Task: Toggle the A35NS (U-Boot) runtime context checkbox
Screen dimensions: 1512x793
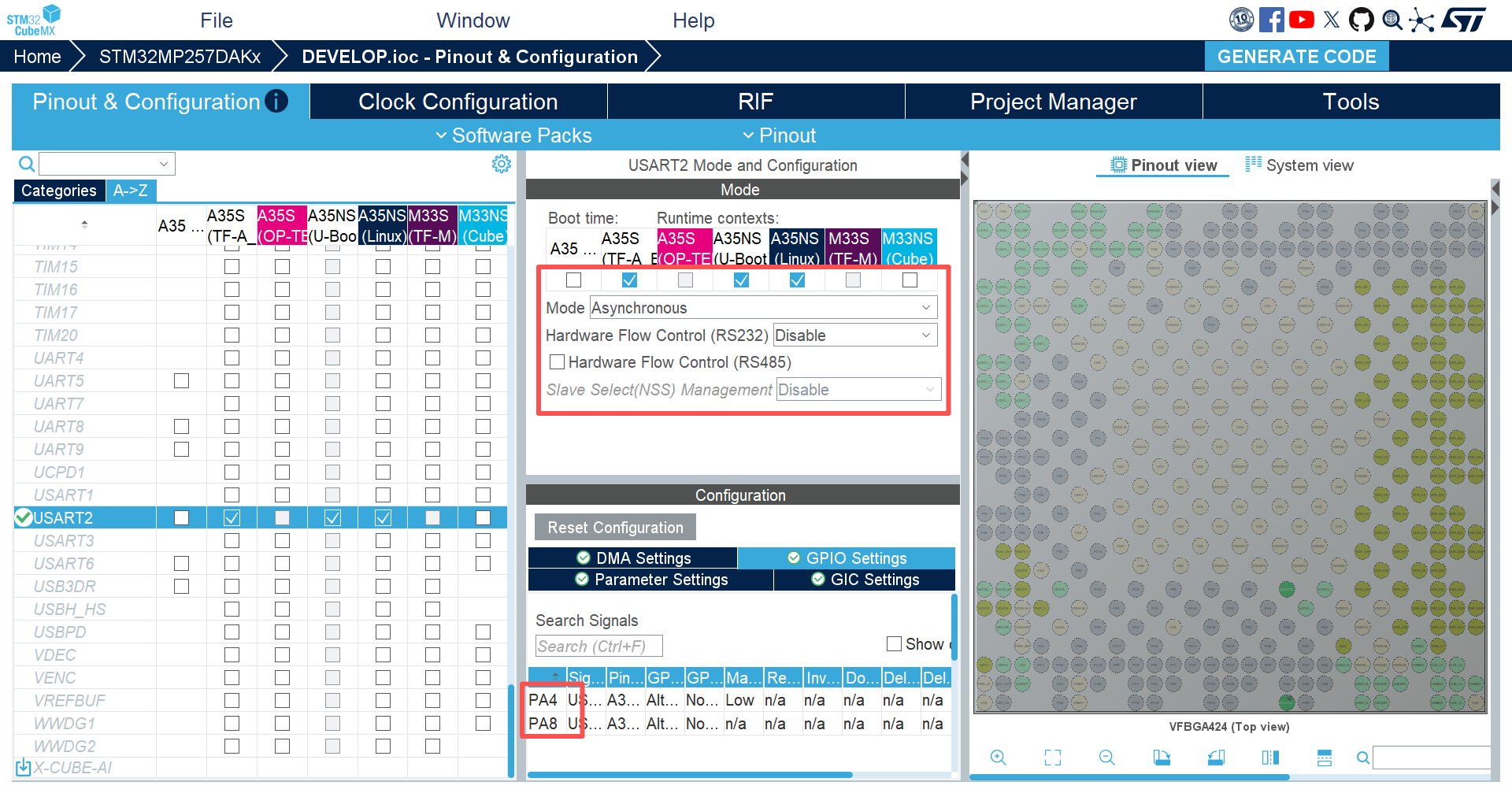Action: [741, 280]
